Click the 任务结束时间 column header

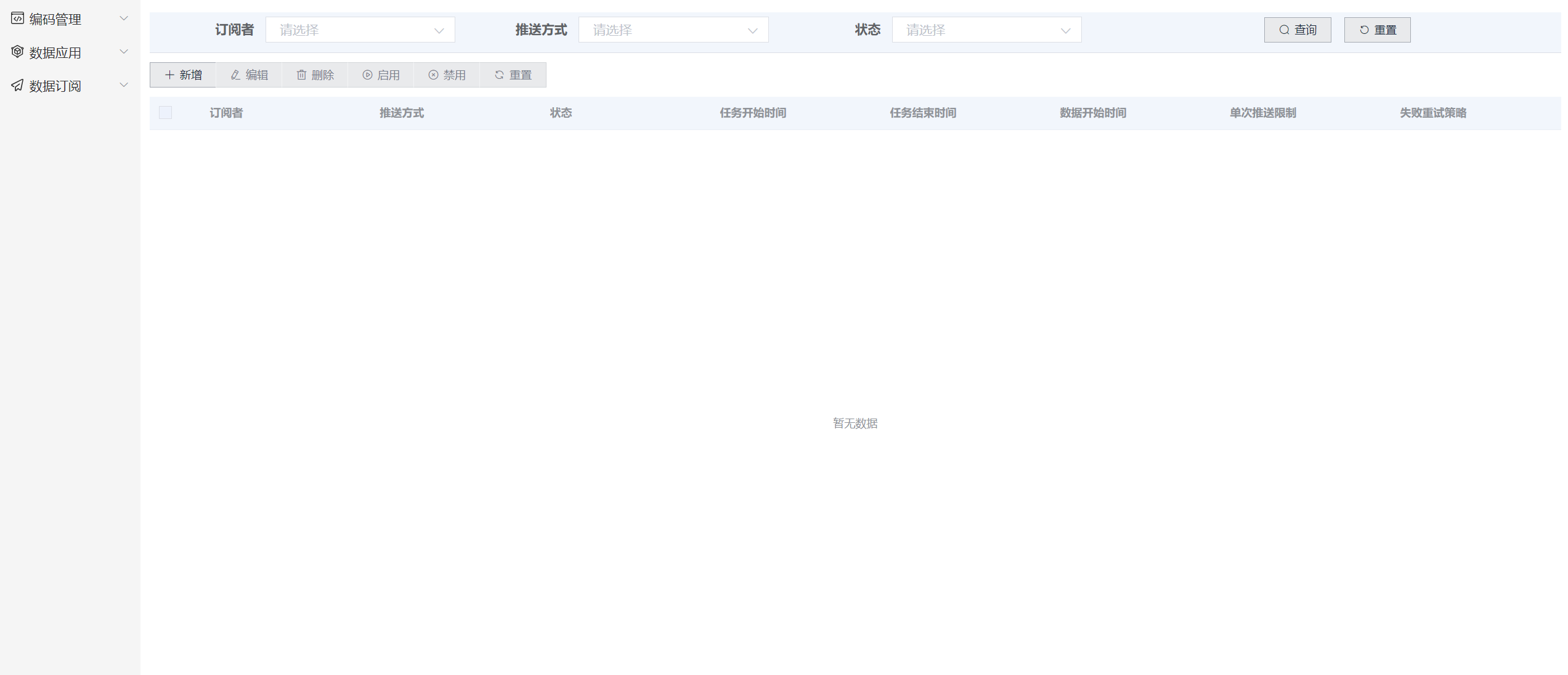click(923, 113)
